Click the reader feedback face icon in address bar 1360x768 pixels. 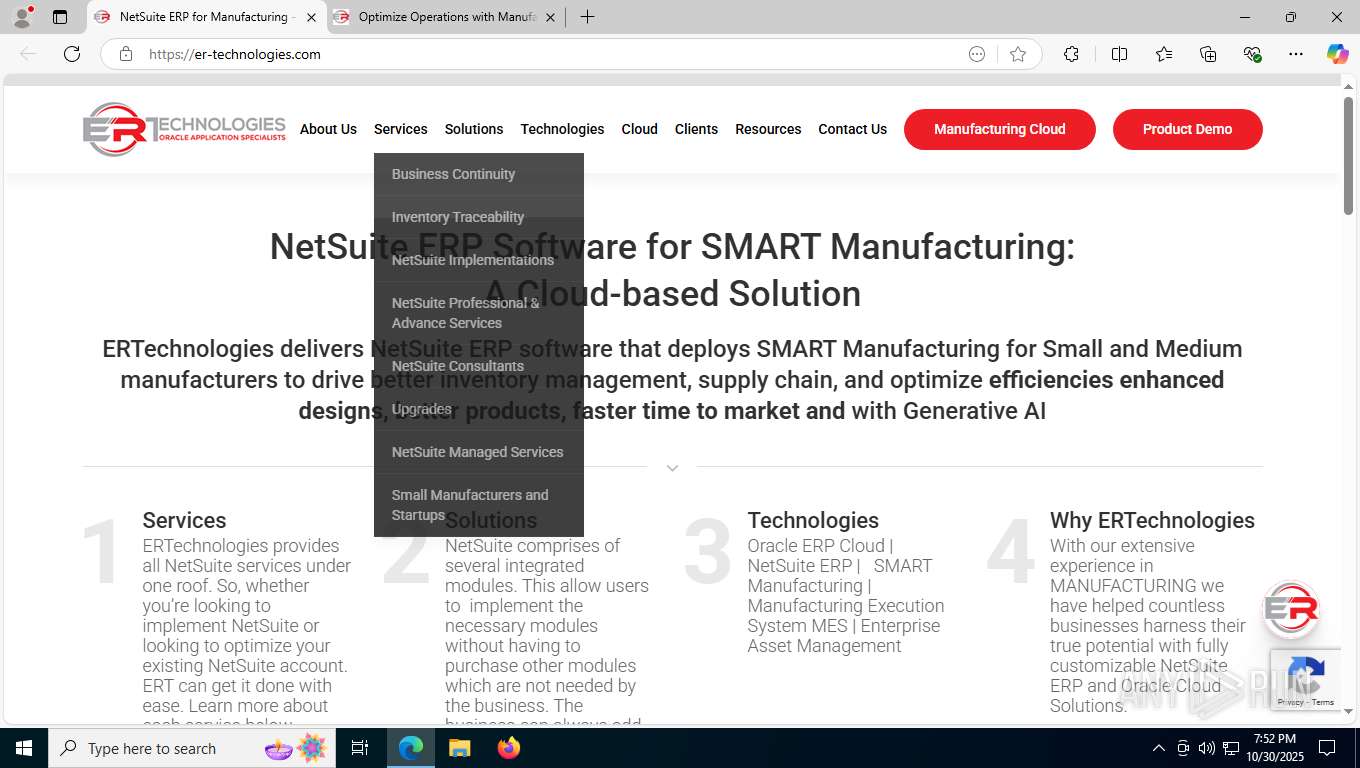977,54
